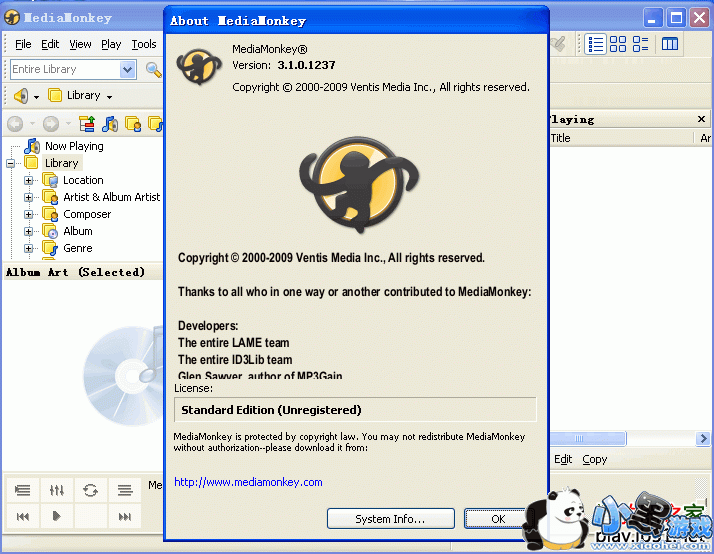Switch to details list view
Viewport: 714px width, 554px height.
click(x=596, y=44)
